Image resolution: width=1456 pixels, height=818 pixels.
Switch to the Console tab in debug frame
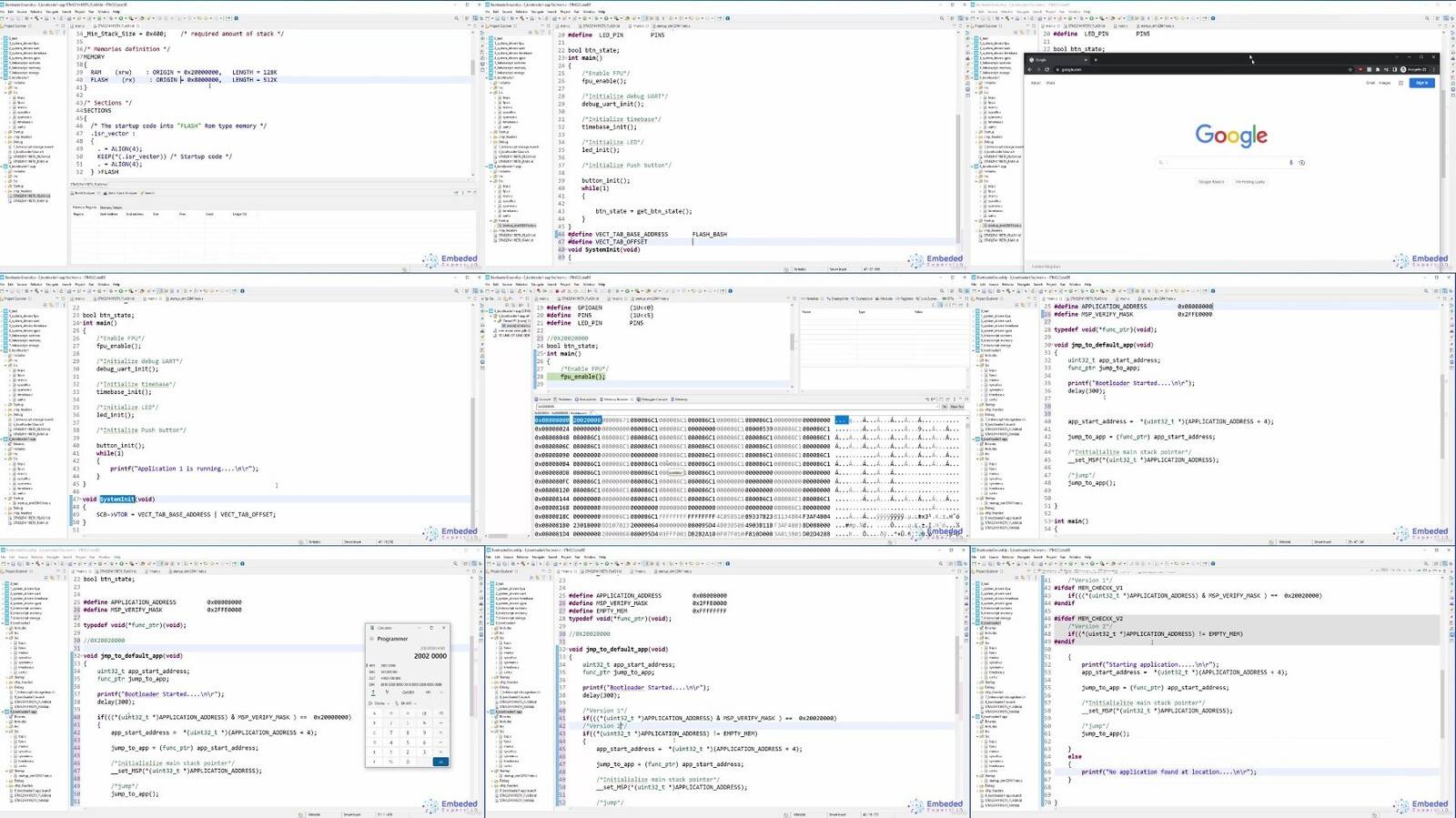pyautogui.click(x=542, y=399)
